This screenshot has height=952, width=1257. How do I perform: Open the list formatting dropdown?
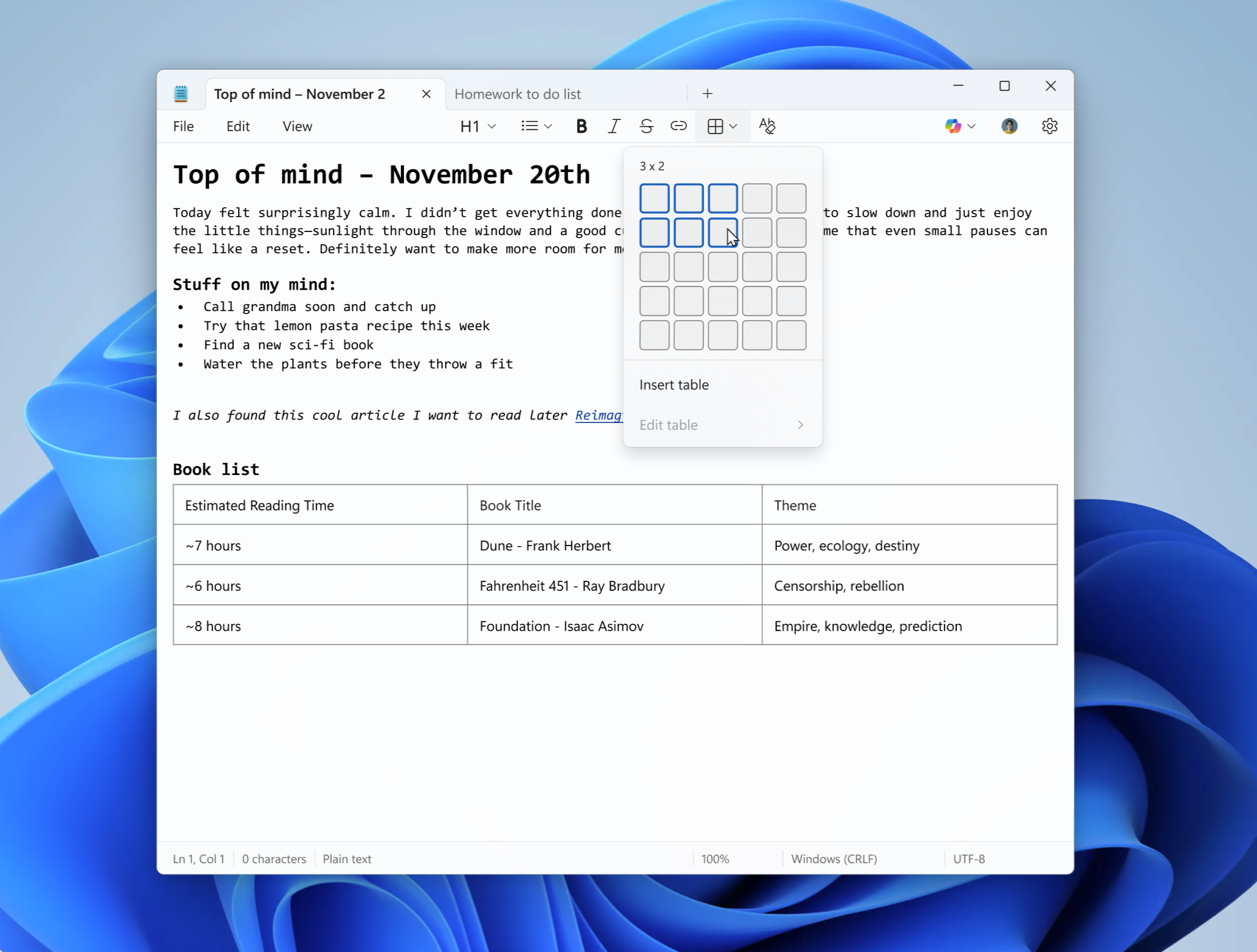(x=536, y=126)
